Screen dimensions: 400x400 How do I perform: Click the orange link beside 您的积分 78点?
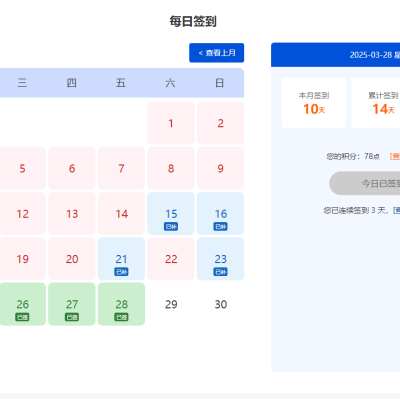(395, 156)
